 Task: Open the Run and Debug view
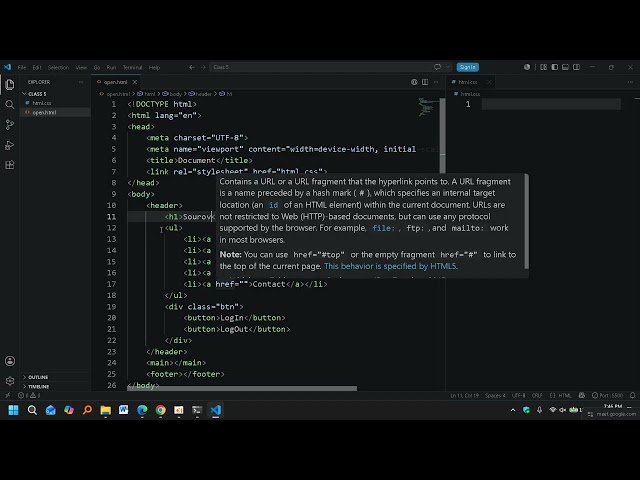[10, 145]
